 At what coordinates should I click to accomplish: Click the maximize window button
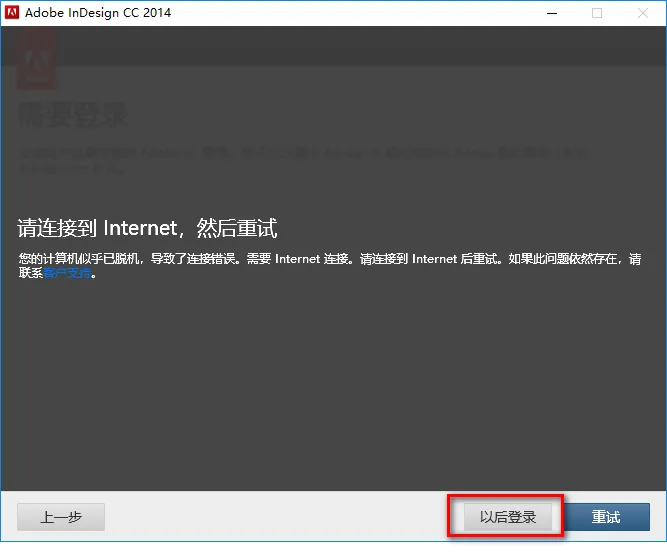(x=597, y=13)
